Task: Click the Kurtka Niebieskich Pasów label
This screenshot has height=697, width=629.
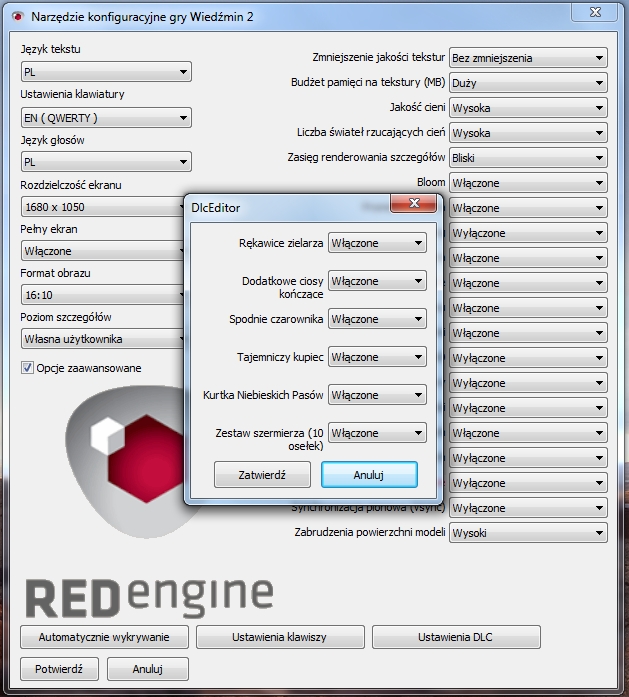Action: pyautogui.click(x=263, y=395)
